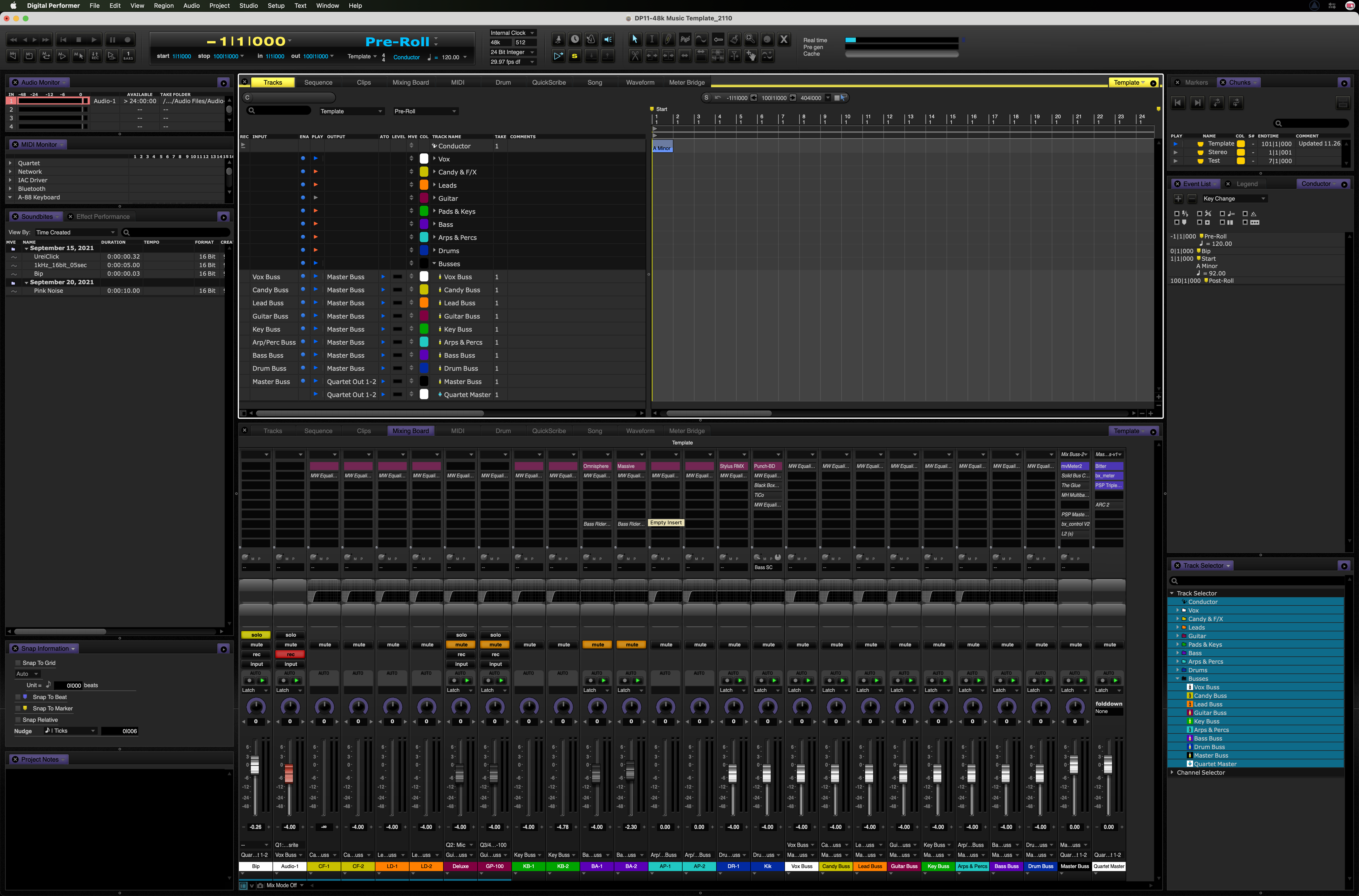Click the Vox Buss color swatch in track list
1359x896 pixels.
424,277
